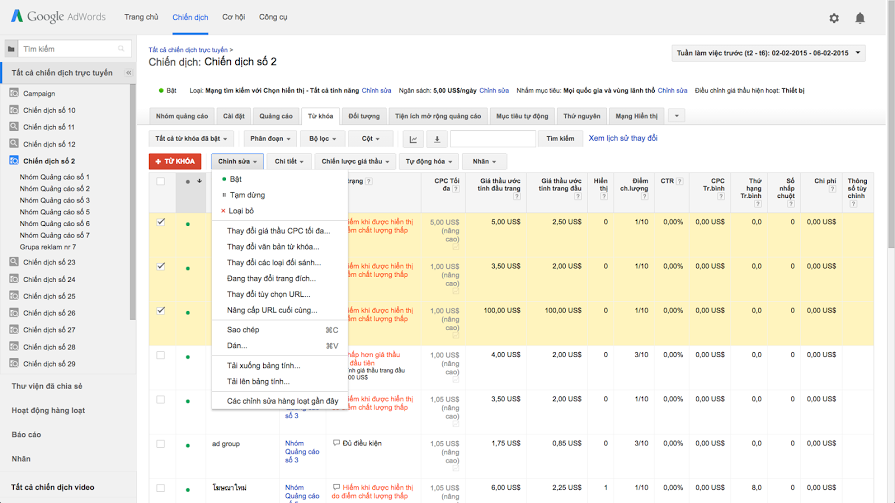This screenshot has height=503, width=895.
Task: Click the icon beside Chiến dịch số 2
Action: (14, 160)
